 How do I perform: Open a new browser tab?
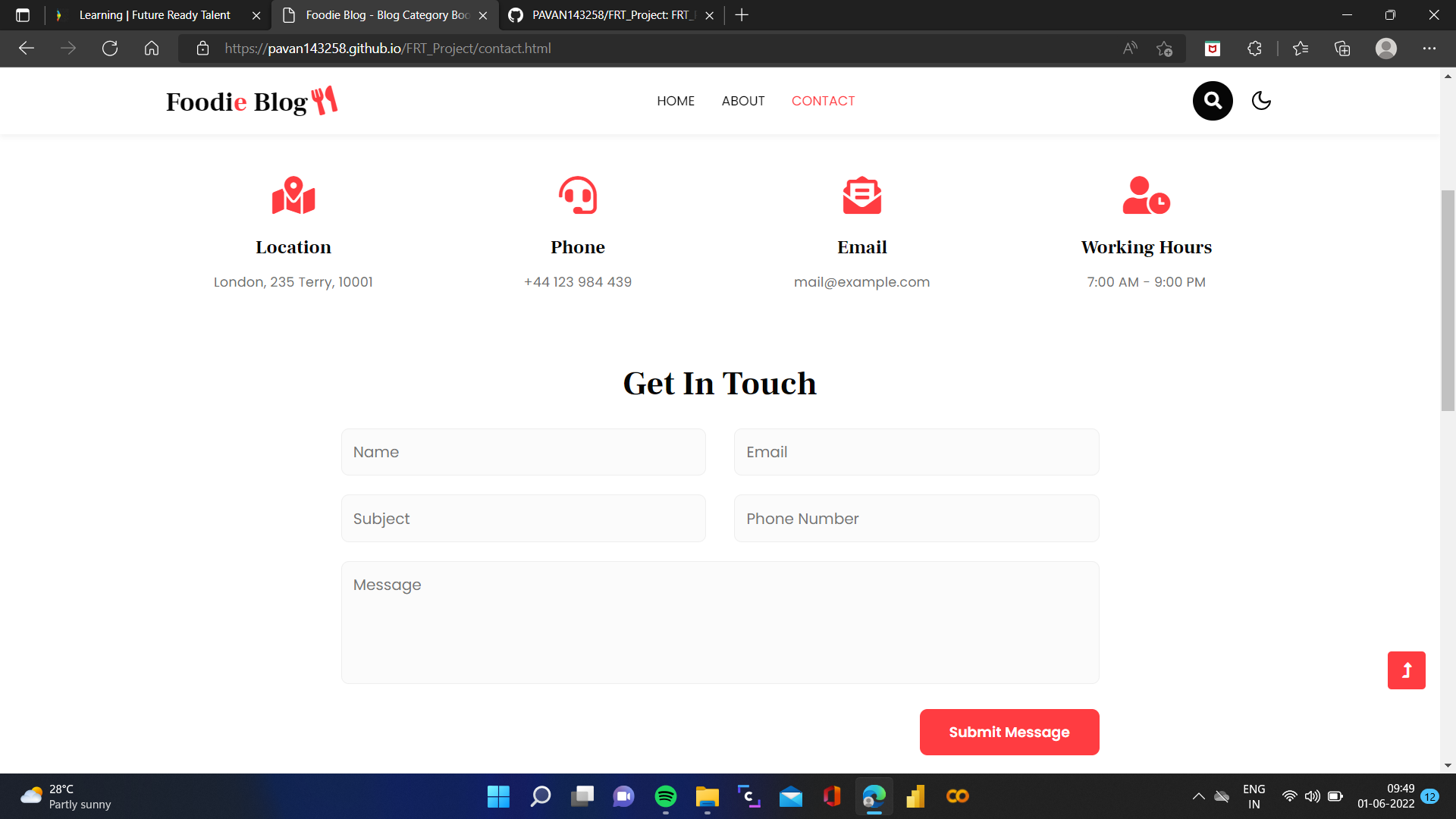click(x=742, y=15)
